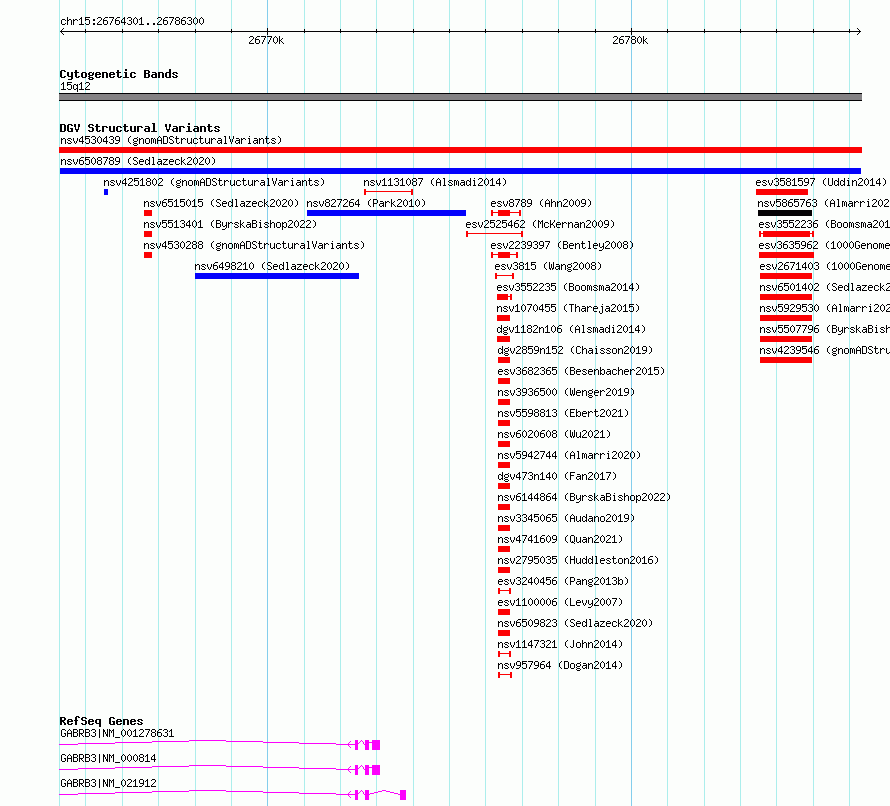Select nsv6515015 Sedlazeck2020 label
The width and height of the screenshot is (890, 806).
[x=221, y=203]
